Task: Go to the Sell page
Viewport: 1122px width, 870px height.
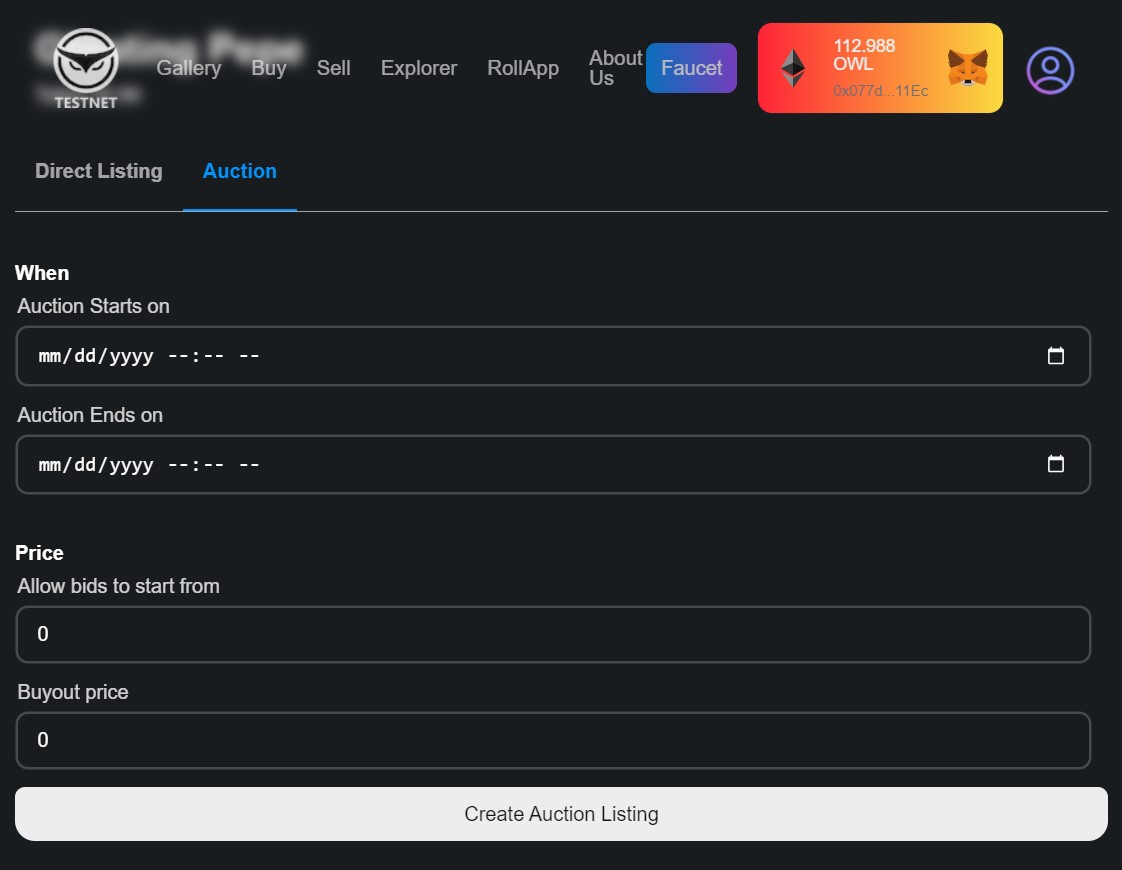Action: (334, 68)
